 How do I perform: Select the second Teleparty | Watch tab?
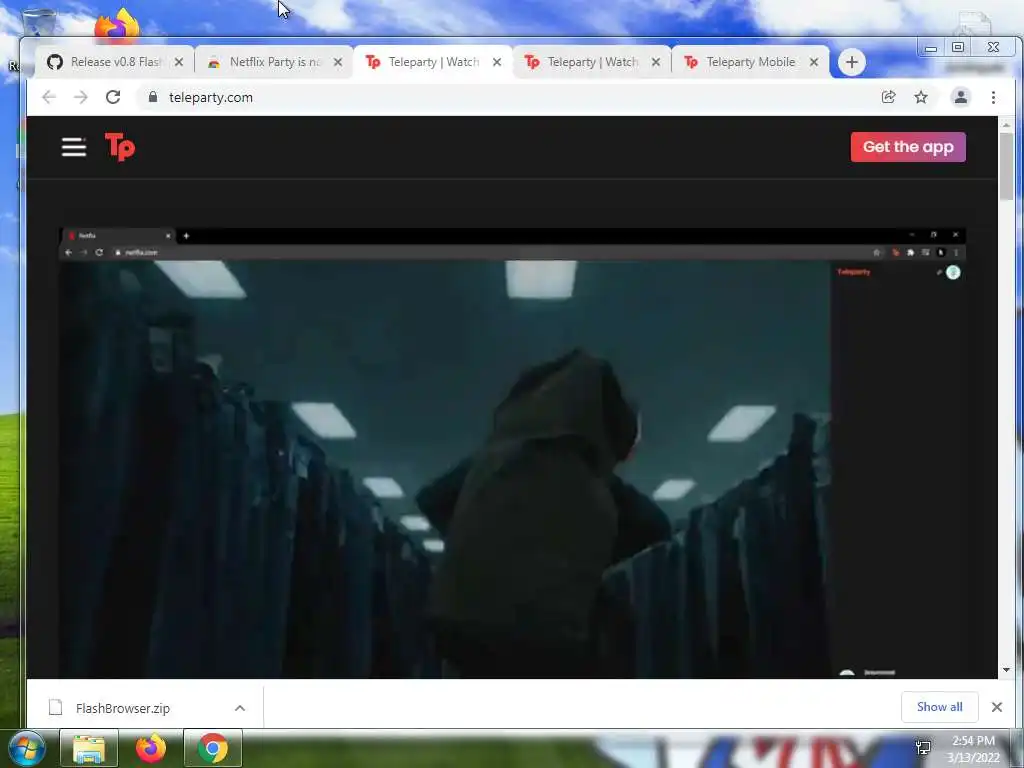coord(592,62)
